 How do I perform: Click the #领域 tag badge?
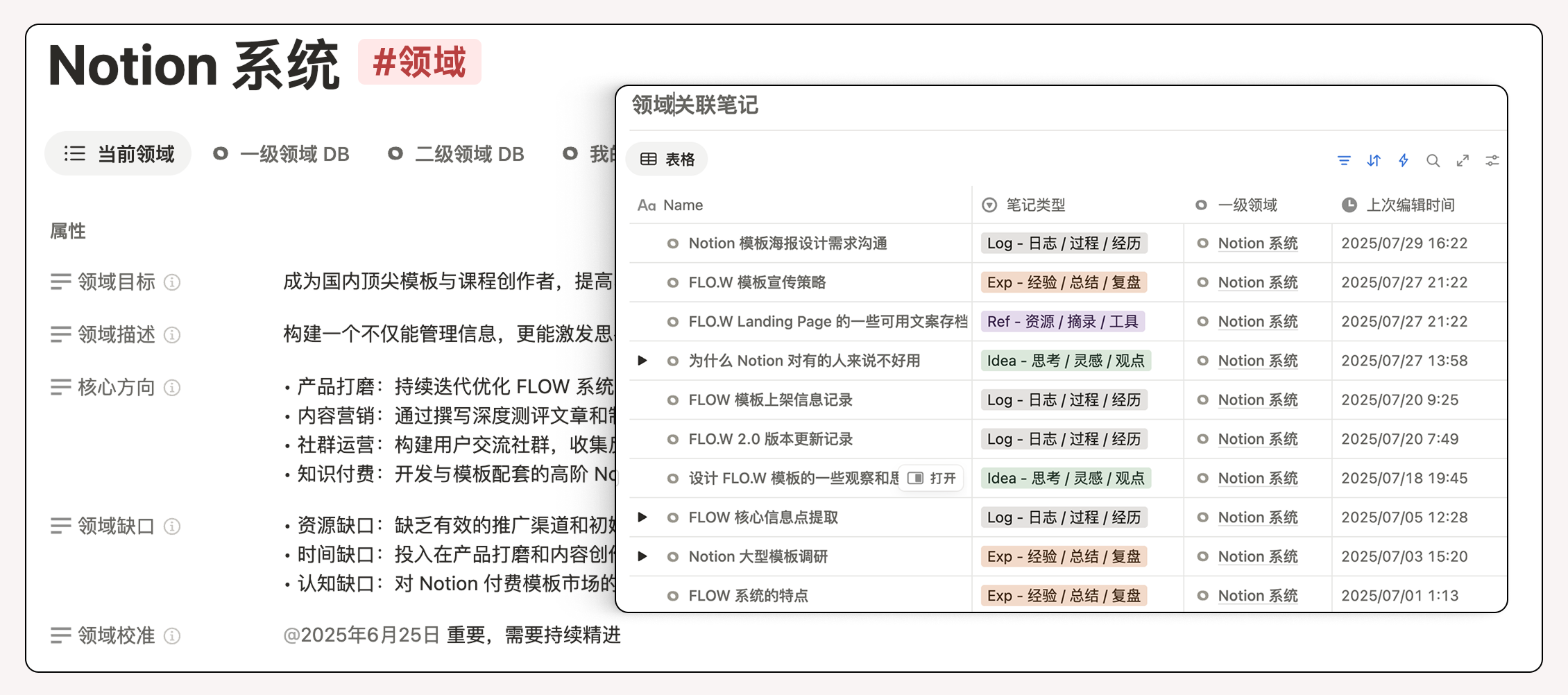(x=420, y=62)
